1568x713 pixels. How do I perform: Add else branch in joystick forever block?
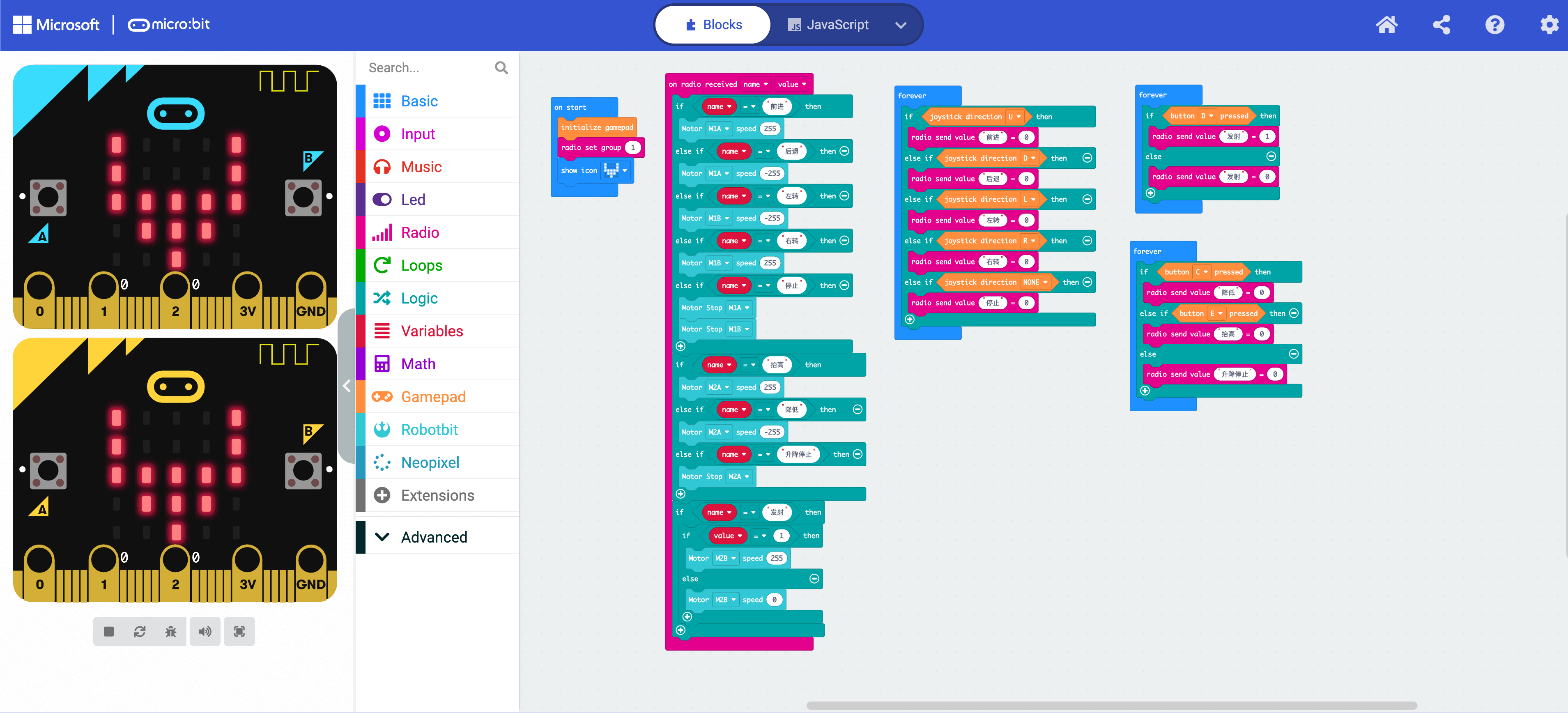[909, 319]
